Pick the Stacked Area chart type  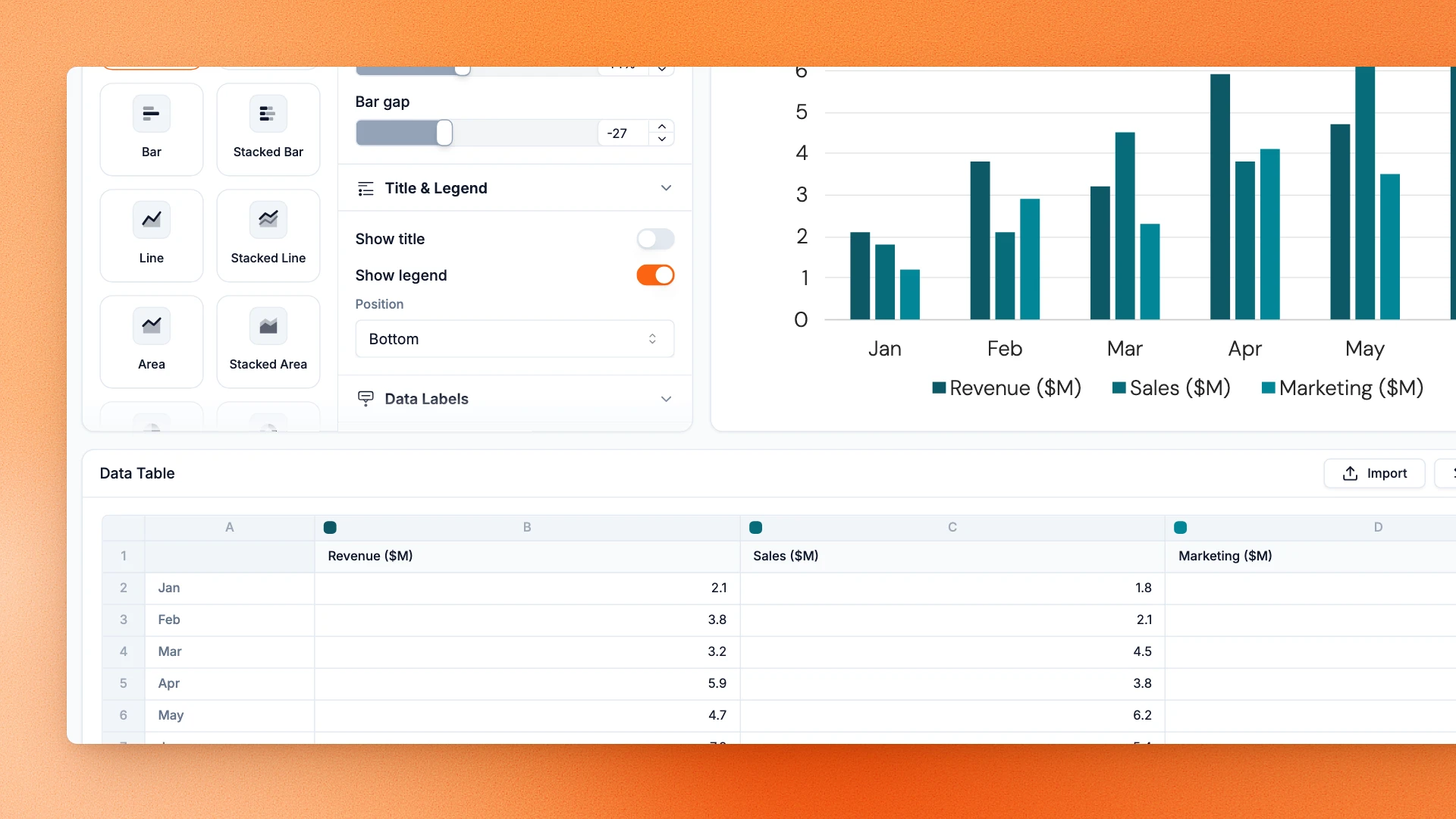tap(268, 341)
